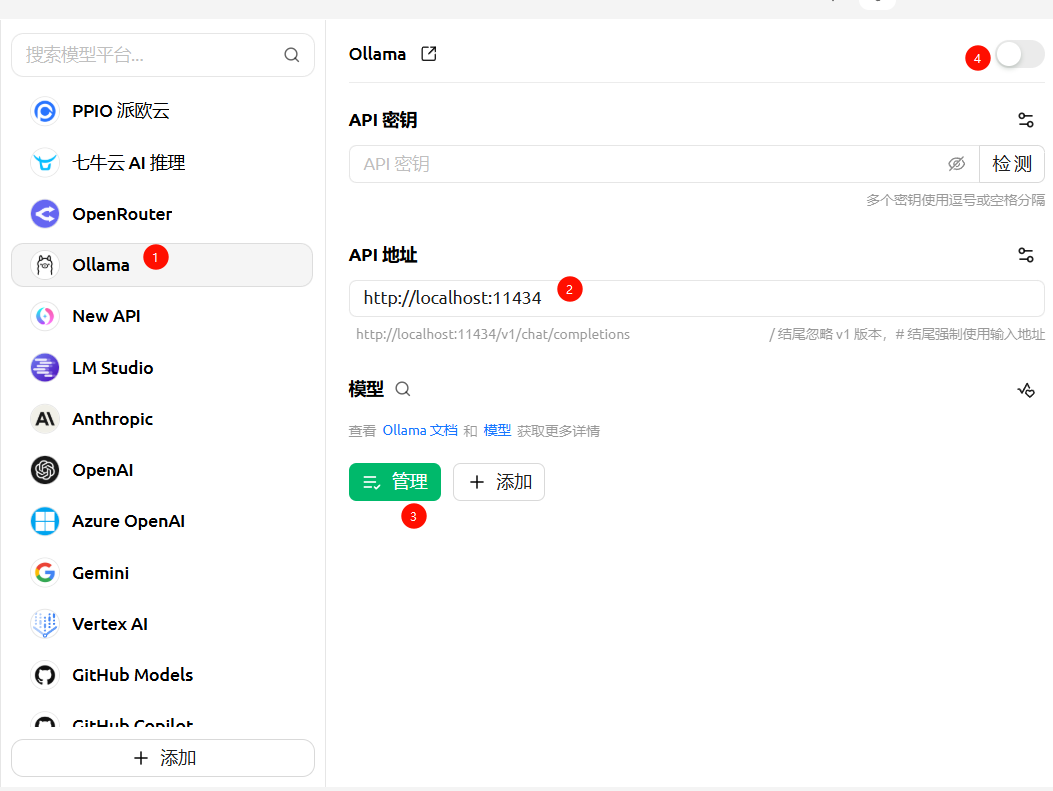Screen dimensions: 1053x791
Task: Enable the Ollama provider switch
Action: (1019, 54)
